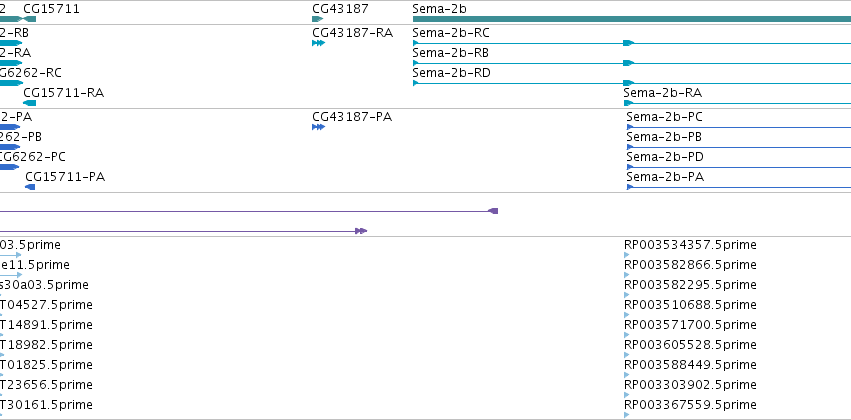Click the purple double-arrow feature end
Image resolution: width=851 pixels, height=420 pixels.
click(x=361, y=231)
